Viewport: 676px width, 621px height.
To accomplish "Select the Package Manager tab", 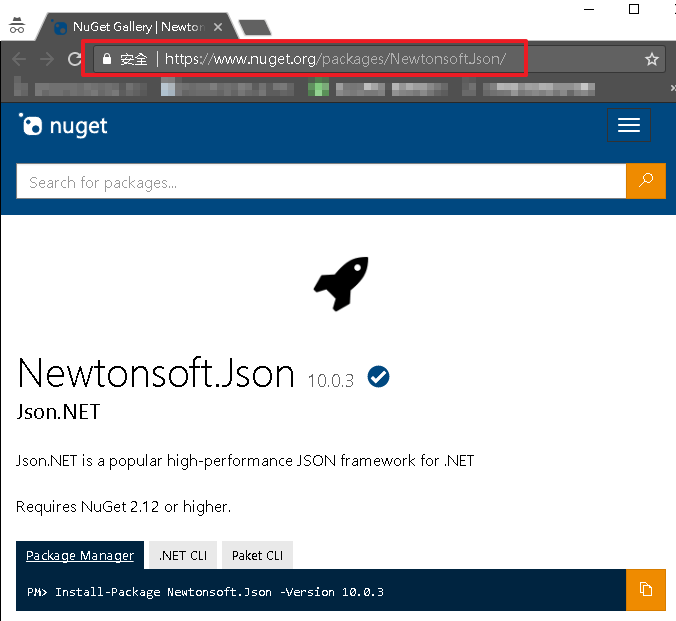I will coord(80,555).
